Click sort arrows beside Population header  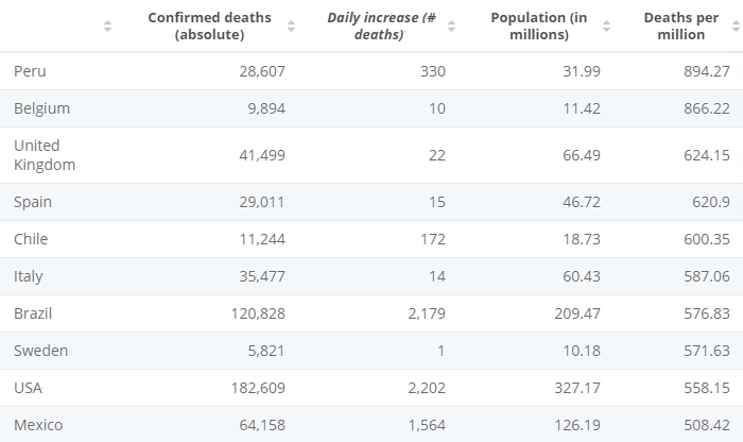[x=607, y=26]
